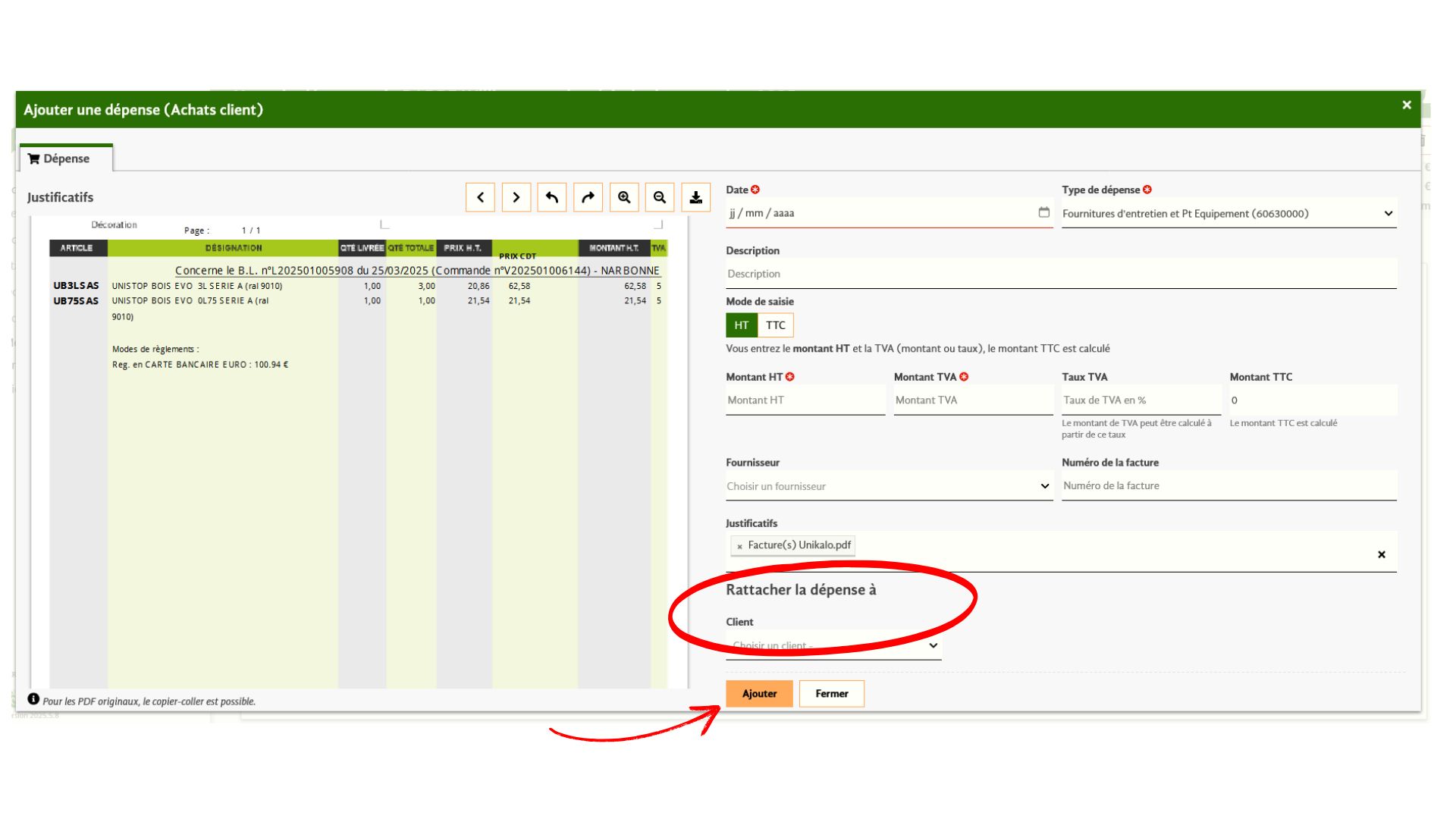The height and width of the screenshot is (819, 1456).
Task: Click the Ajouter button
Action: tap(759, 693)
